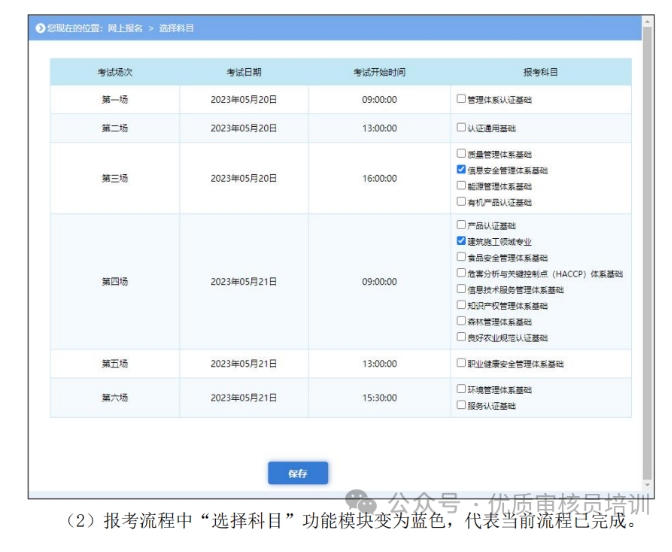The width and height of the screenshot is (672, 552).
Task: Uncheck the 信息安全管理体系基础 checkbox
Action: (x=461, y=170)
